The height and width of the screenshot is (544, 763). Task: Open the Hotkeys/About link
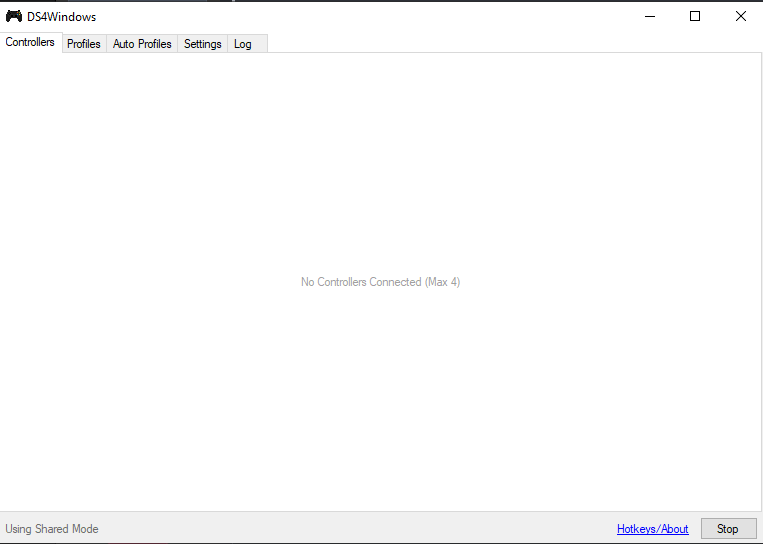point(653,529)
